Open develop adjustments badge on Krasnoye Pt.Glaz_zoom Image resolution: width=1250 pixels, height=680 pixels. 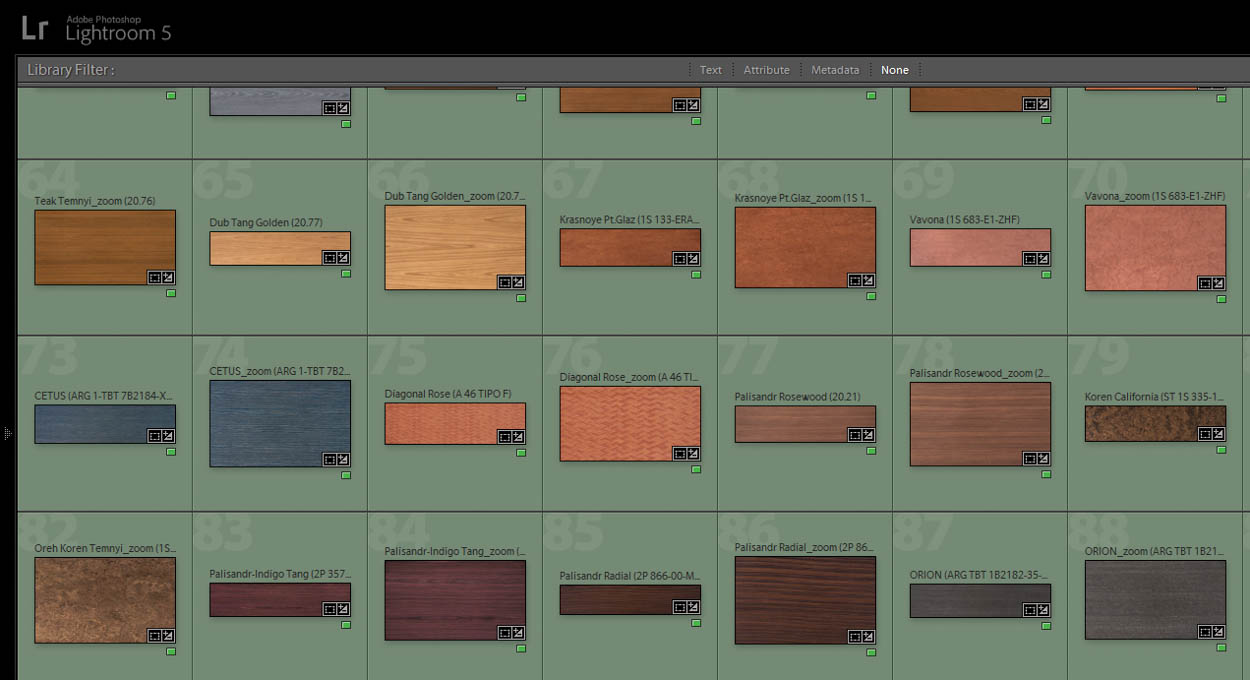[868, 280]
